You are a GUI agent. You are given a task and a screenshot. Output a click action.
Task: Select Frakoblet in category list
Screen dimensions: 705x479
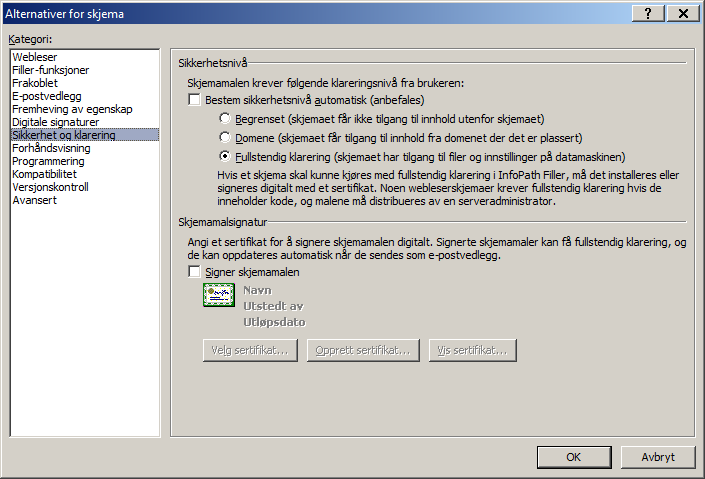click(35, 83)
